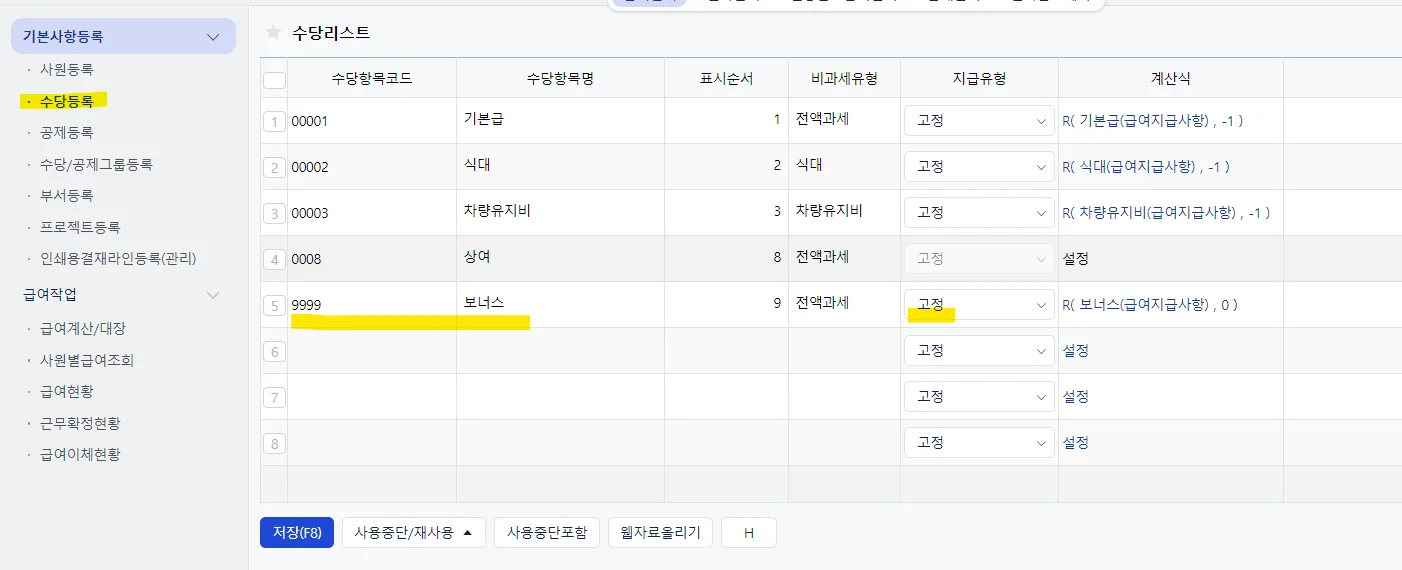Click the 사용중단포함 button
The image size is (1402, 570).
(546, 533)
